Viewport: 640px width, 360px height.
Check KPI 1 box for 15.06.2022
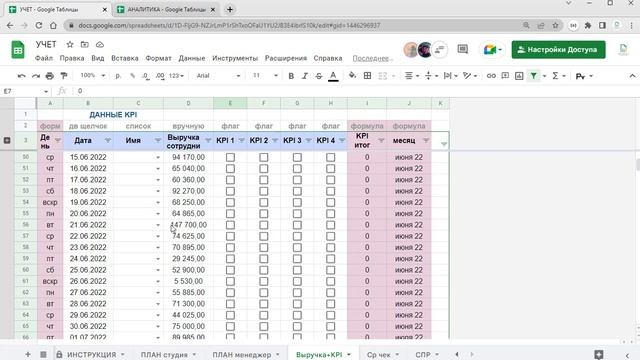(x=230, y=157)
